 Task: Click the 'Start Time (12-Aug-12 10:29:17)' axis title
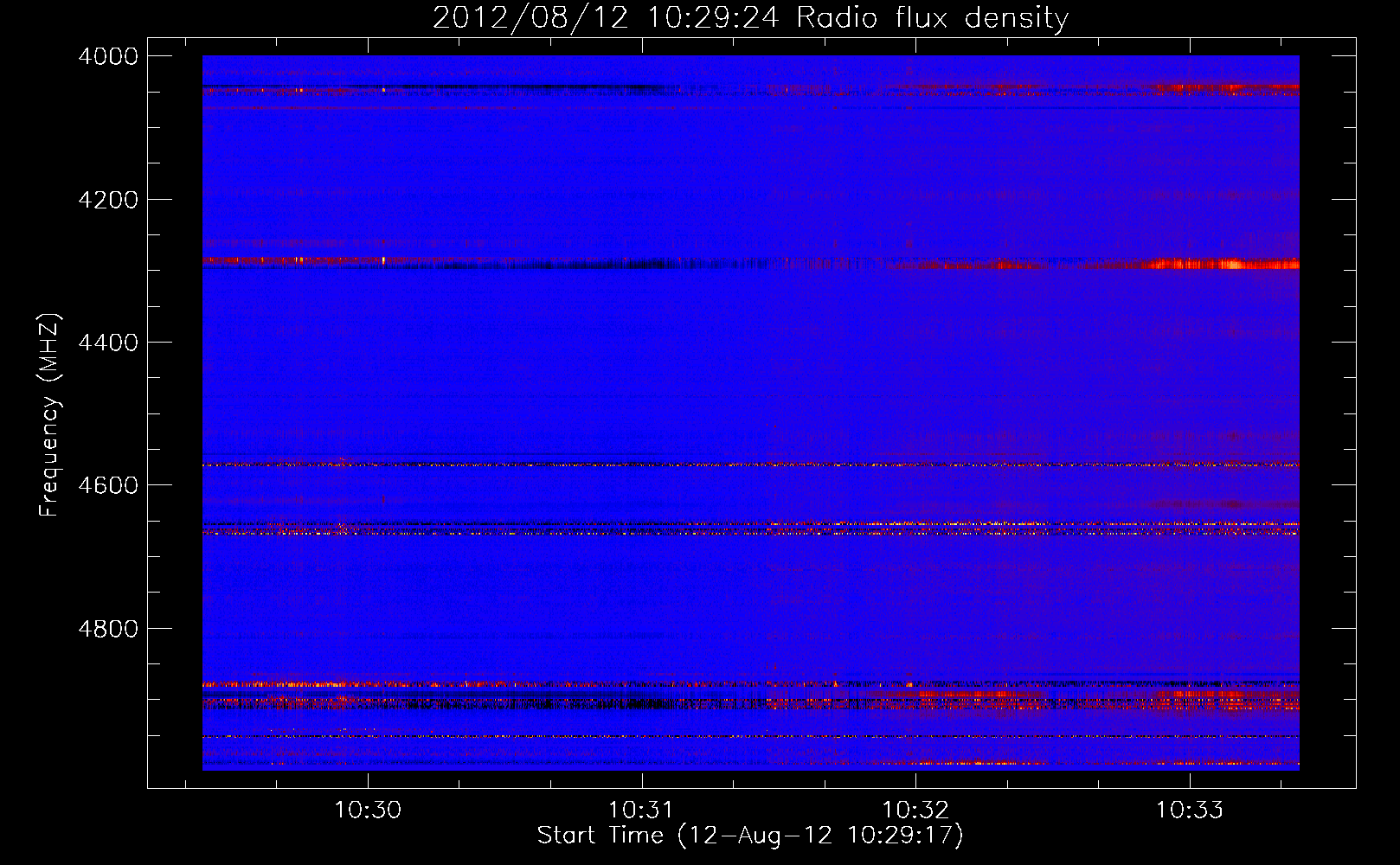pyautogui.click(x=750, y=836)
